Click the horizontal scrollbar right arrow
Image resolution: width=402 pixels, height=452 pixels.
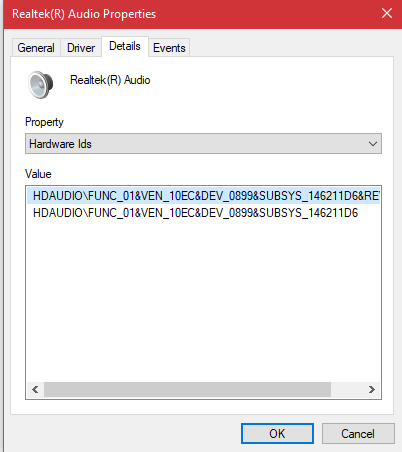tap(372, 389)
